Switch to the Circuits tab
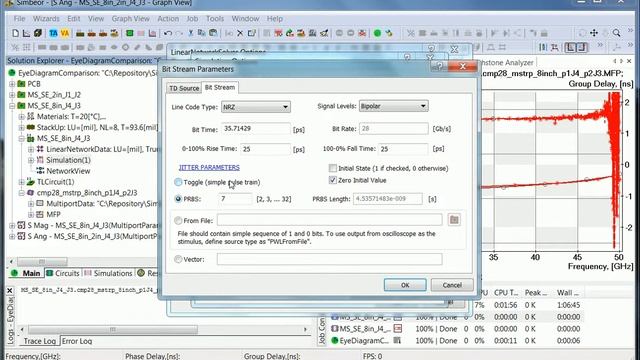Viewport: 640px width, 360px height. pos(63,273)
